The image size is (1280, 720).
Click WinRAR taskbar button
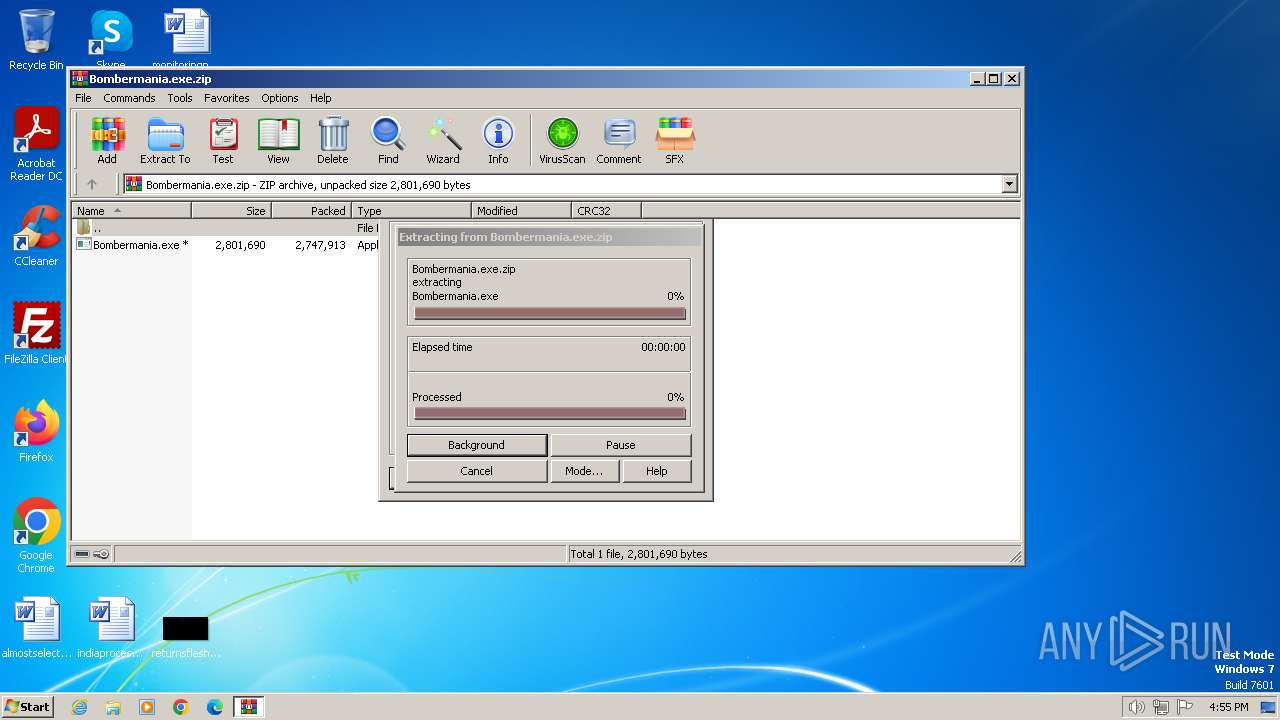point(248,707)
